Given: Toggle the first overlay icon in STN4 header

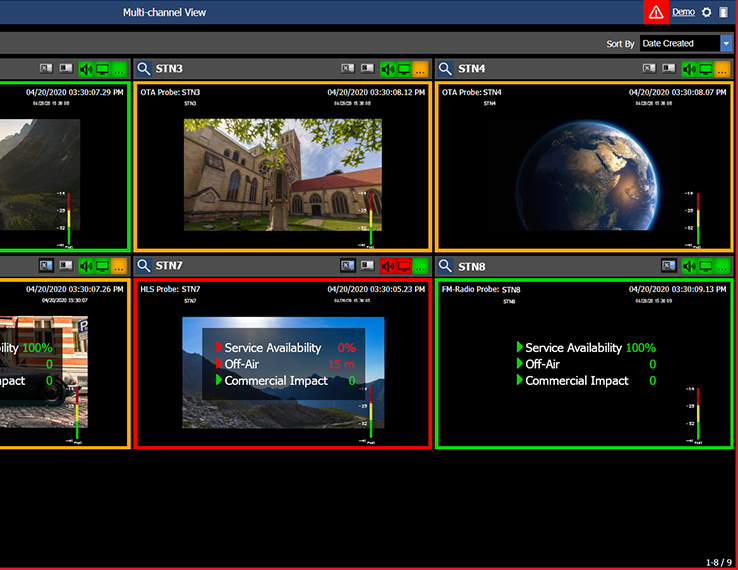Looking at the screenshot, I should click(x=649, y=69).
